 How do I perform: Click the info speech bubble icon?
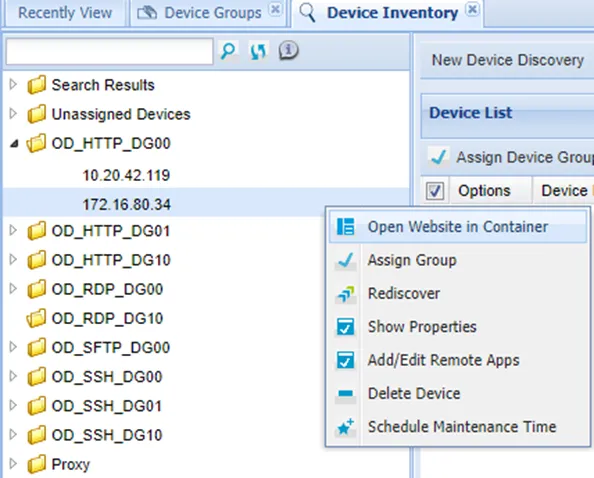tap(289, 50)
